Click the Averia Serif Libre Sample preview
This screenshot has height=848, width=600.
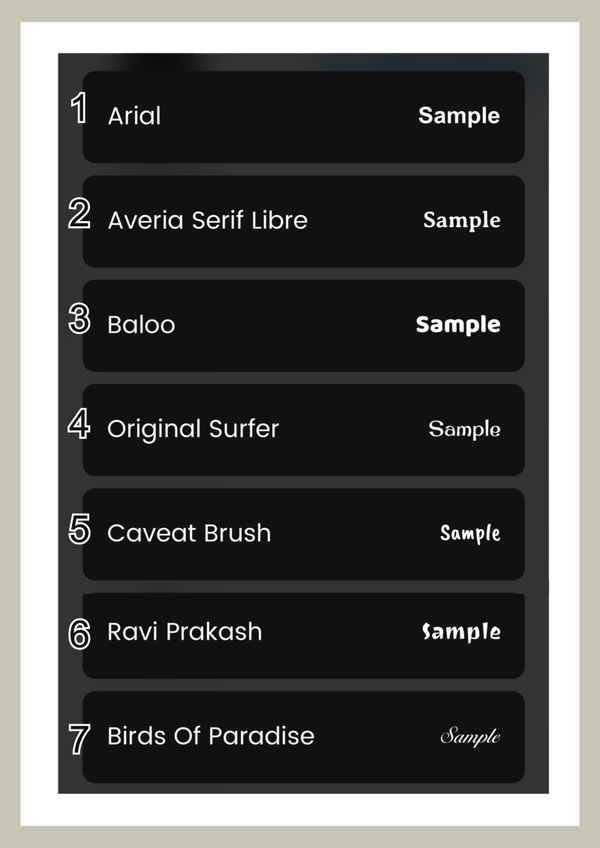(461, 220)
